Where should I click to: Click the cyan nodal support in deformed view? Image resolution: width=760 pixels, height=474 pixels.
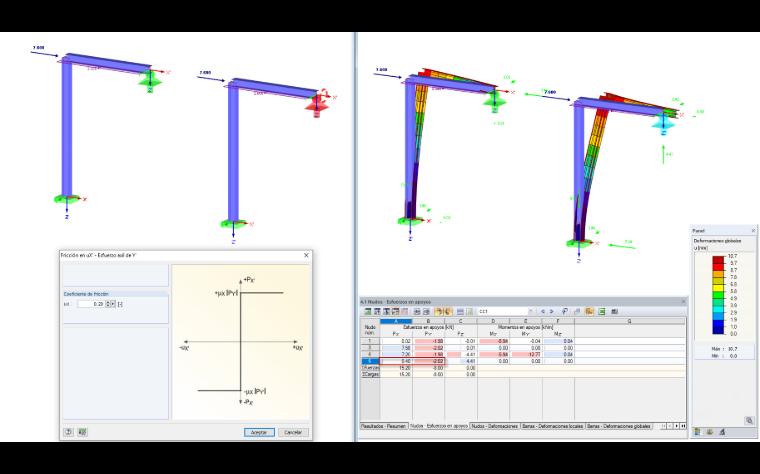pos(663,123)
